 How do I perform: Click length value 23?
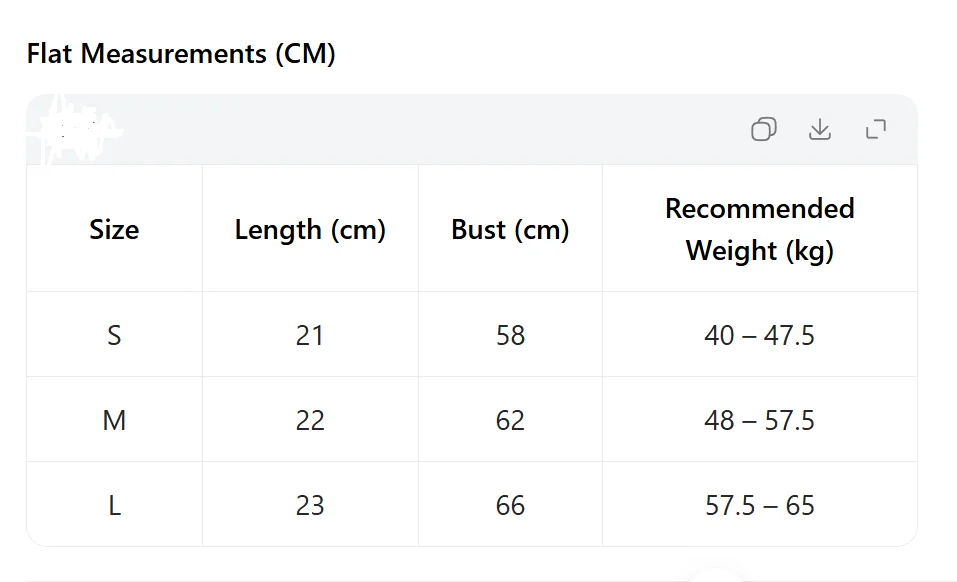(x=310, y=505)
